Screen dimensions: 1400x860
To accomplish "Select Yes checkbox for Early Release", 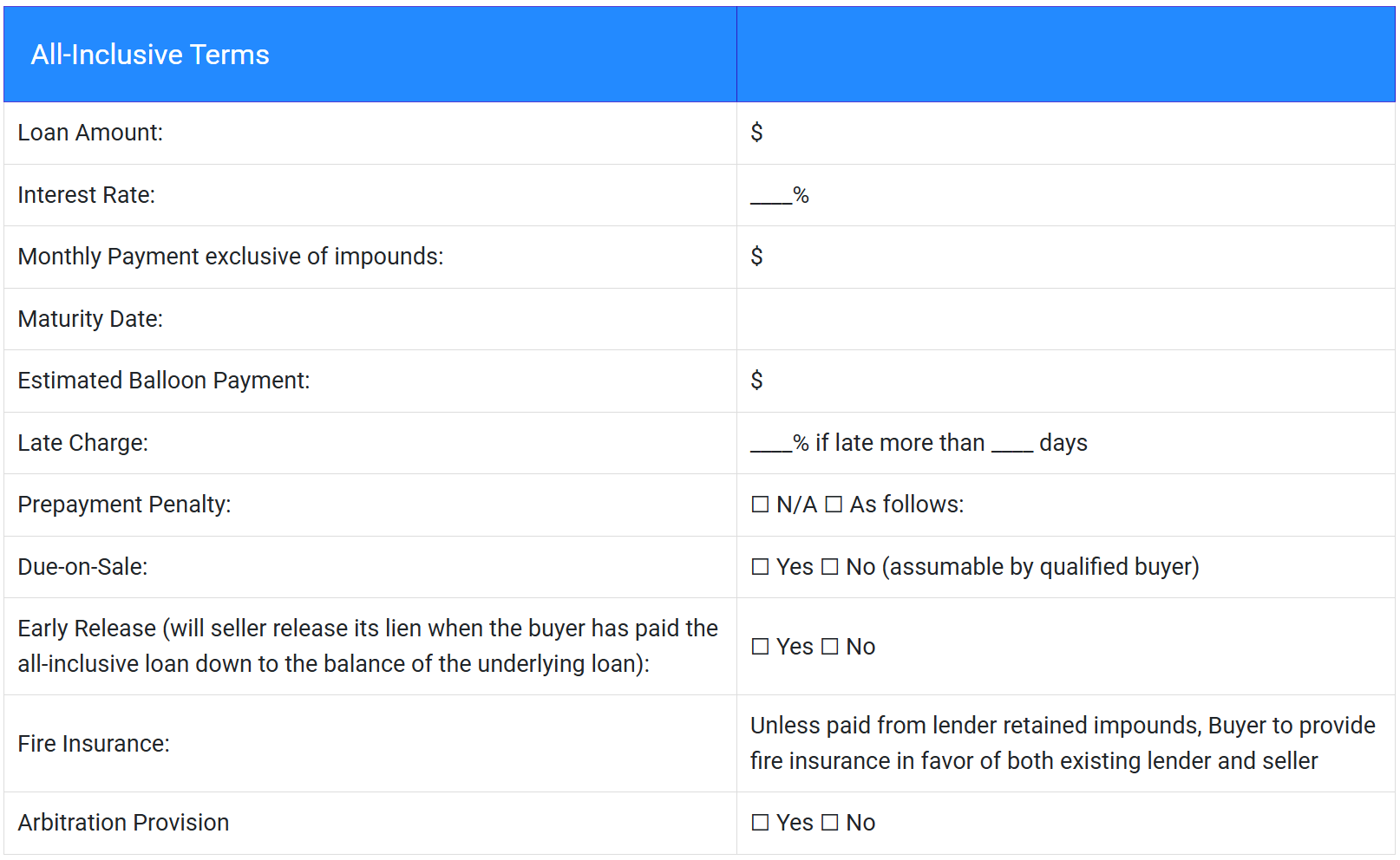I will point(760,647).
